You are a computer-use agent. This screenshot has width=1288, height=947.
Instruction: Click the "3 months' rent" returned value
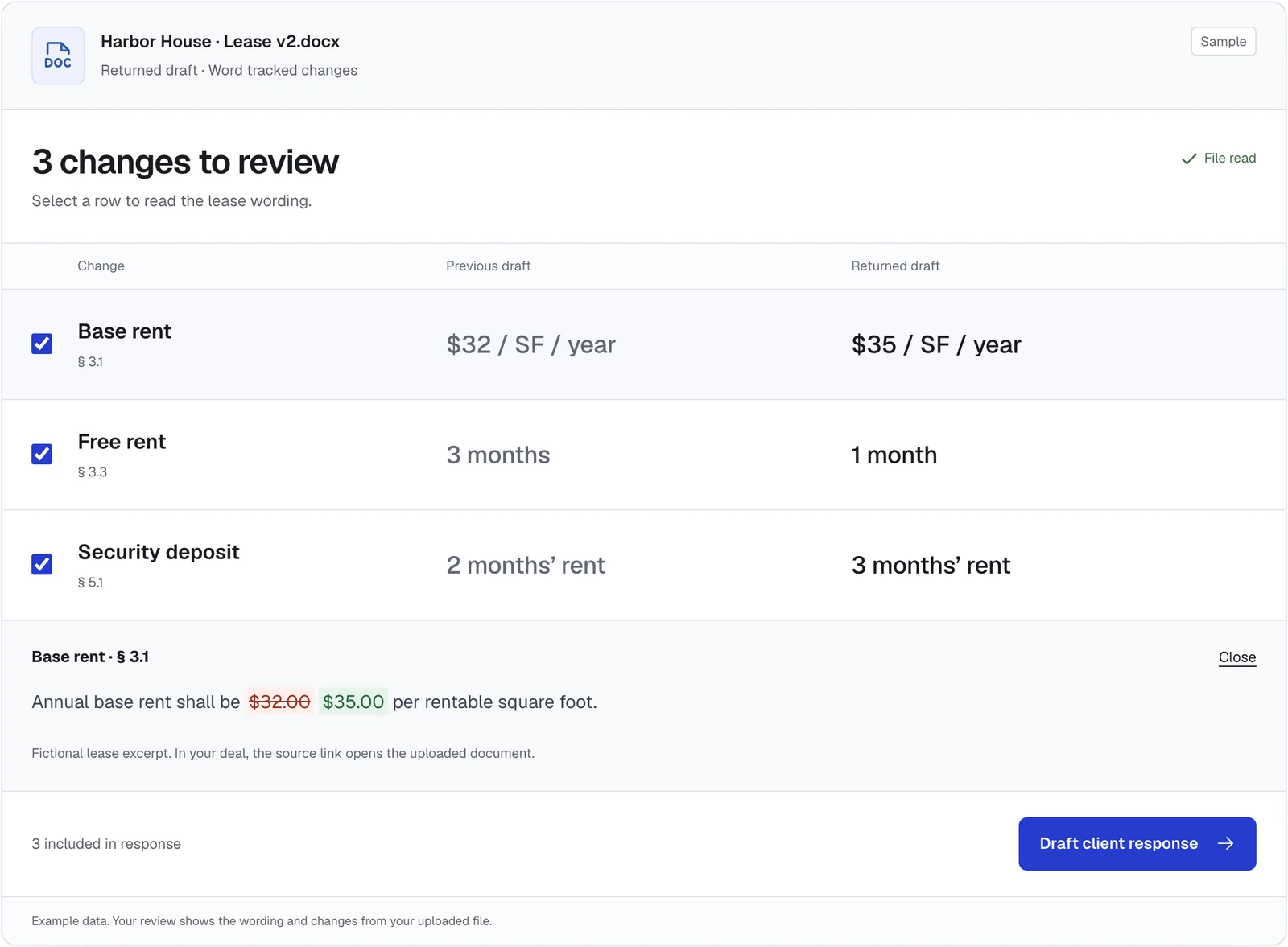tap(931, 565)
